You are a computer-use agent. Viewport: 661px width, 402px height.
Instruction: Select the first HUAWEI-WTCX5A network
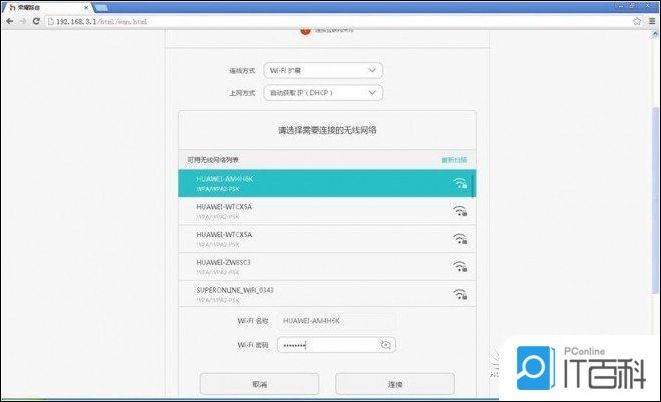(x=327, y=211)
